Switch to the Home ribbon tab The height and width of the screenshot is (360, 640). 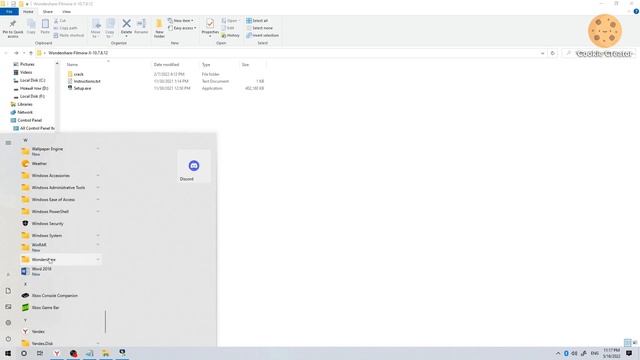coord(28,11)
